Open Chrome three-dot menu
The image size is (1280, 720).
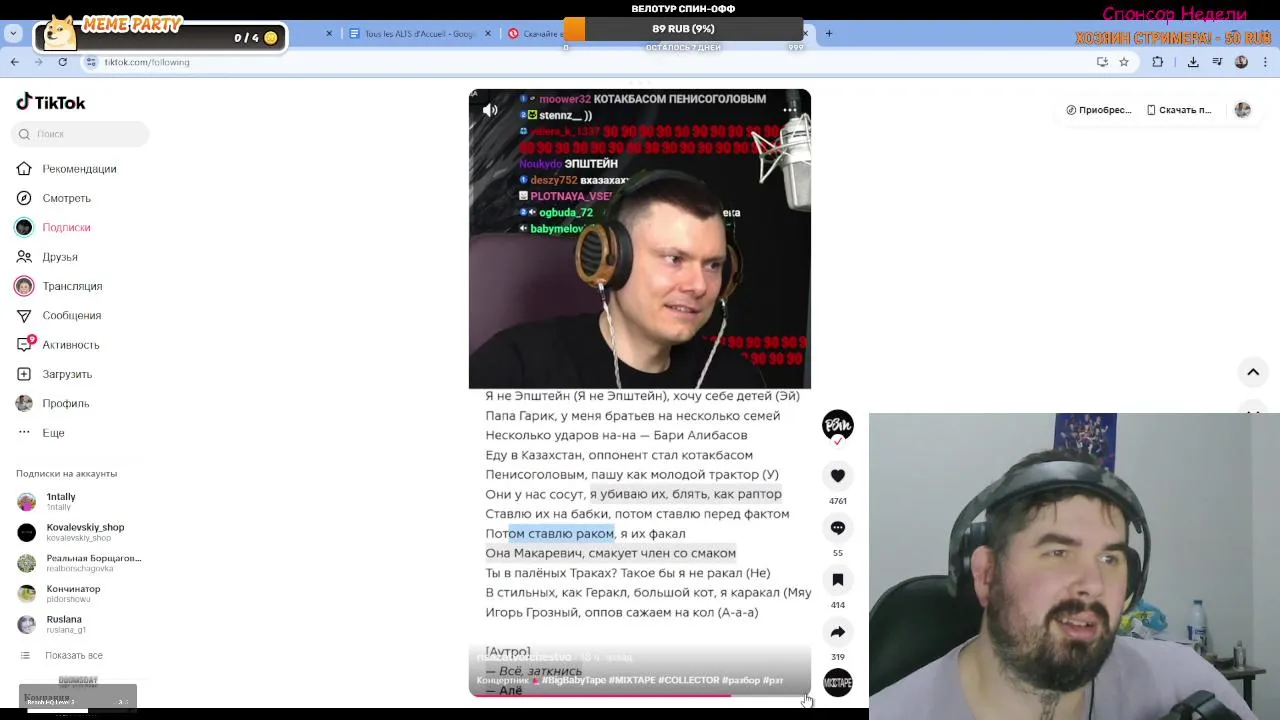(1264, 62)
